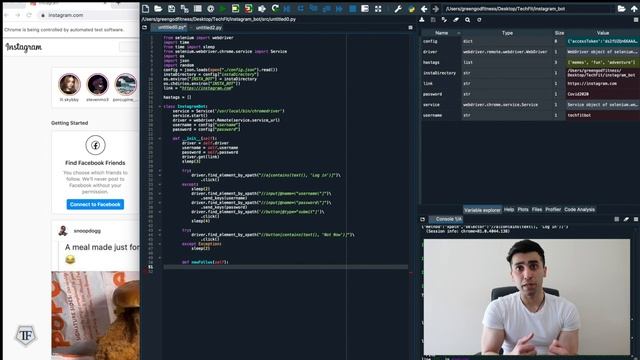Viewport: 640px width, 360px height.
Task: Stop debugging with the blue square icon
Action: pyautogui.click(x=353, y=9)
